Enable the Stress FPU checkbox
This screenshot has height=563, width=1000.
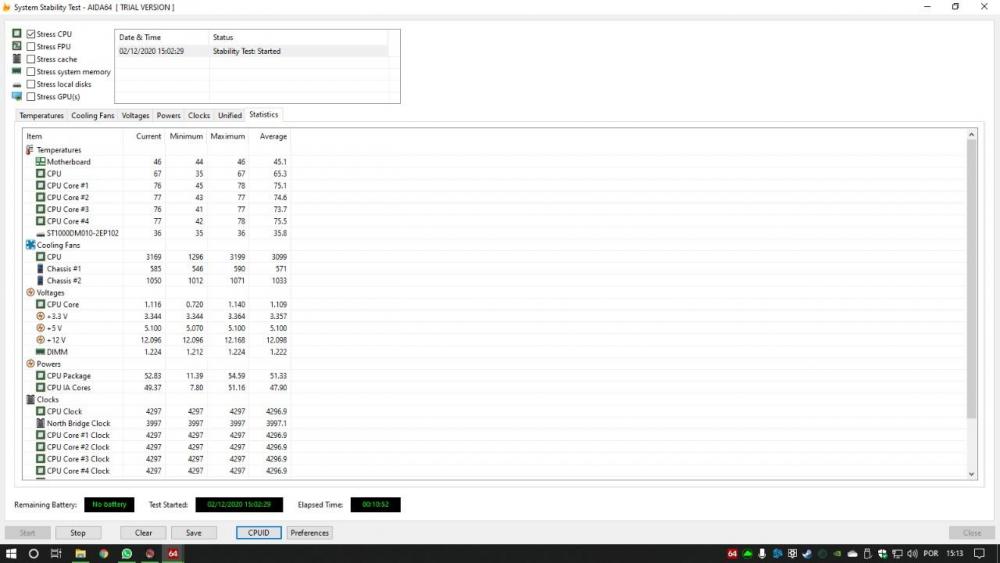click(31, 47)
